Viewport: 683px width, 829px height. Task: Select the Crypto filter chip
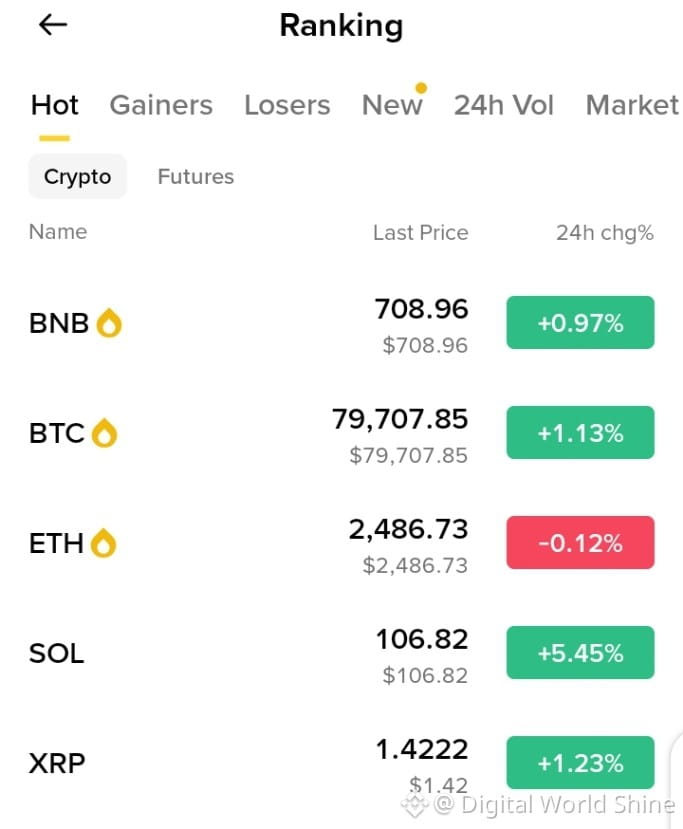point(78,176)
